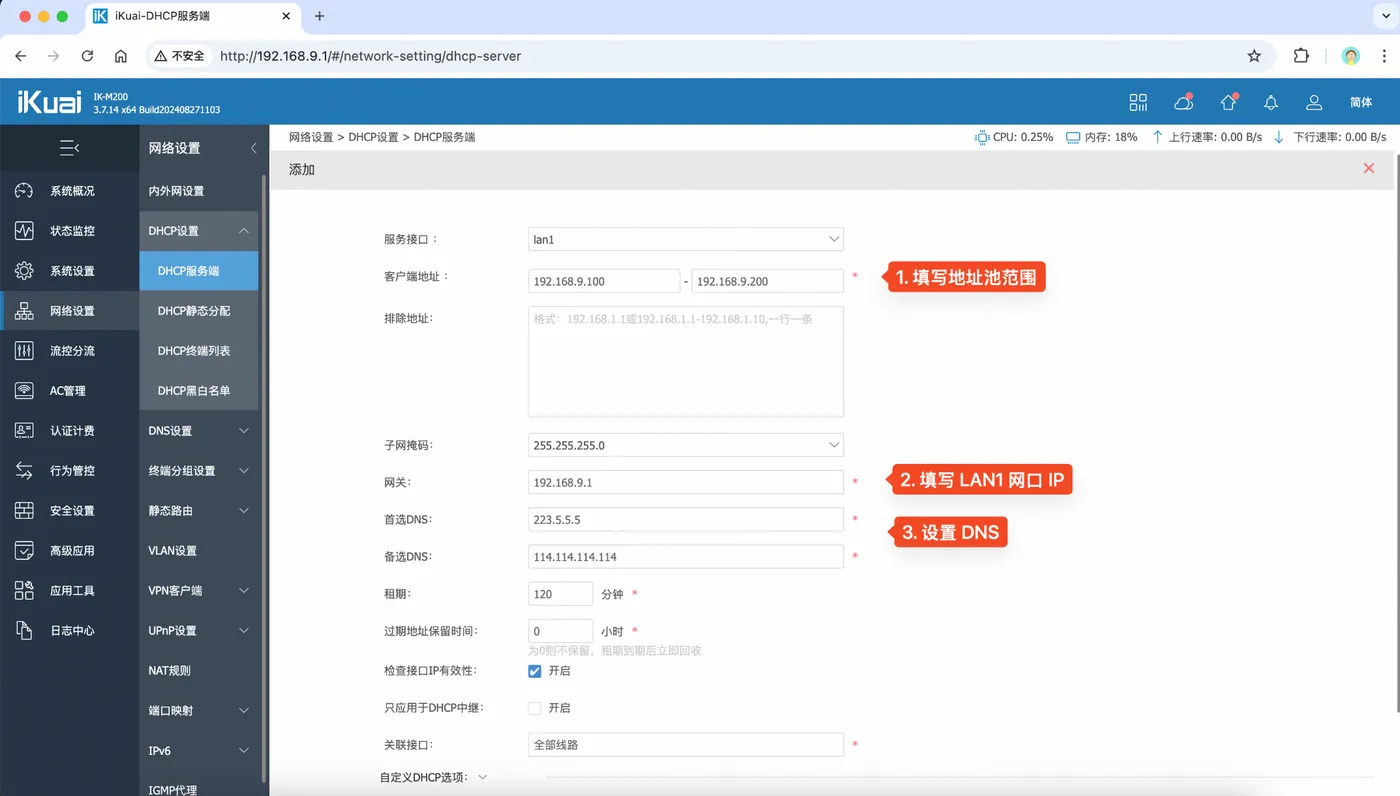Open the cloud service icon in header
The height and width of the screenshot is (796, 1400).
pyautogui.click(x=1184, y=102)
